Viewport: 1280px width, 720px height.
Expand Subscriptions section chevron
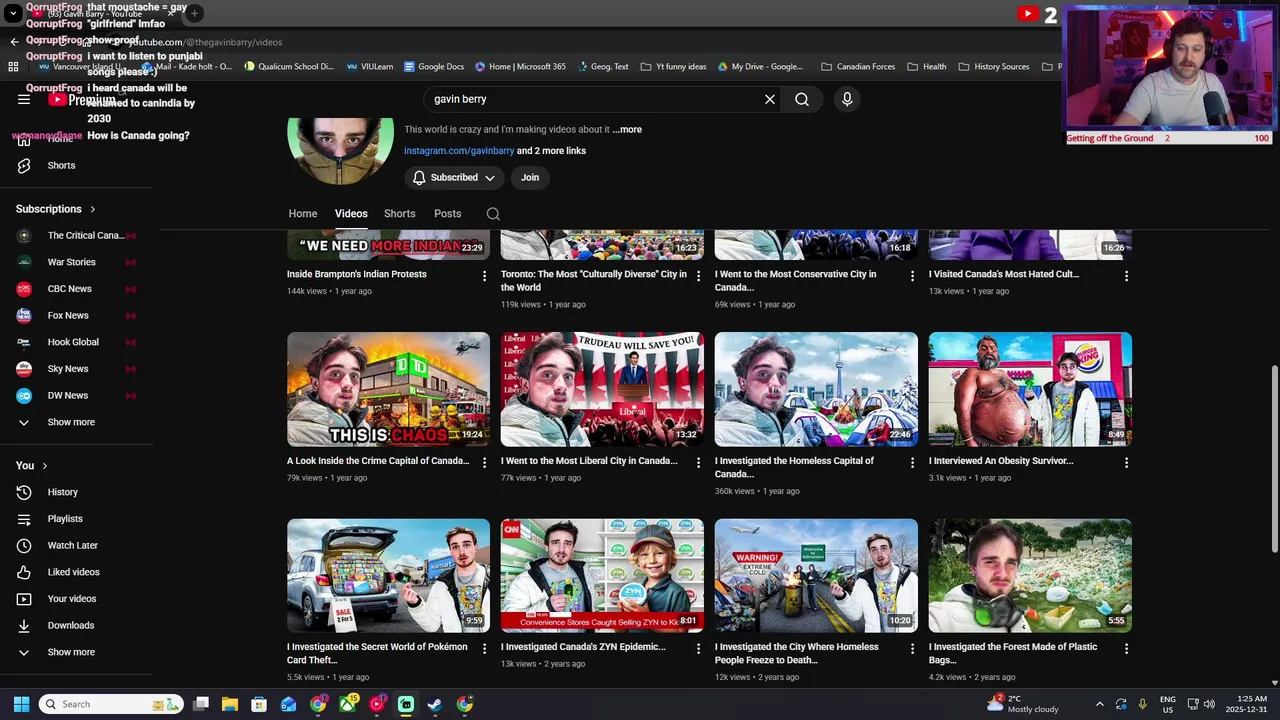pyautogui.click(x=92, y=209)
